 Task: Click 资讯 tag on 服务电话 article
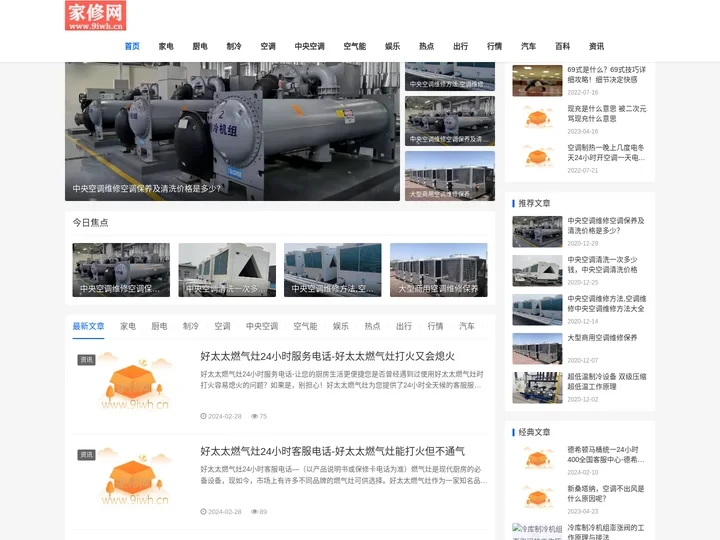tap(86, 360)
